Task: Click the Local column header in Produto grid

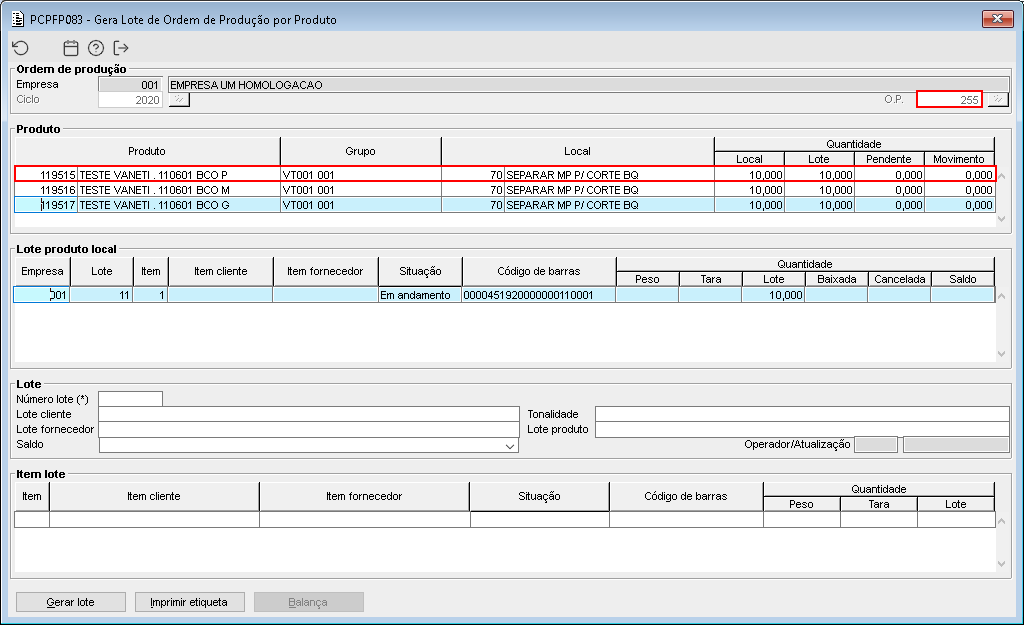Action: [577, 151]
